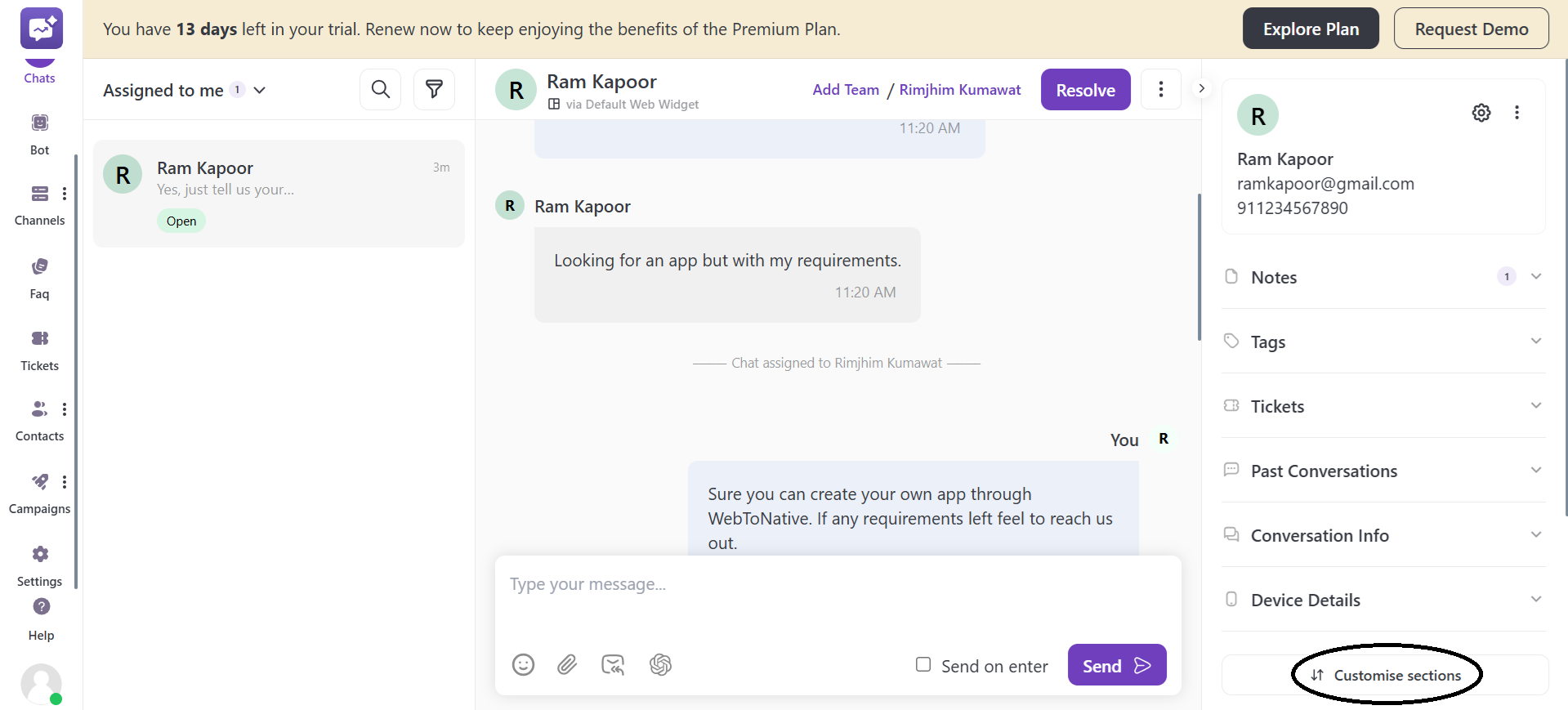Click the AI assistant icon in composer
The height and width of the screenshot is (710, 1568).
(x=660, y=665)
